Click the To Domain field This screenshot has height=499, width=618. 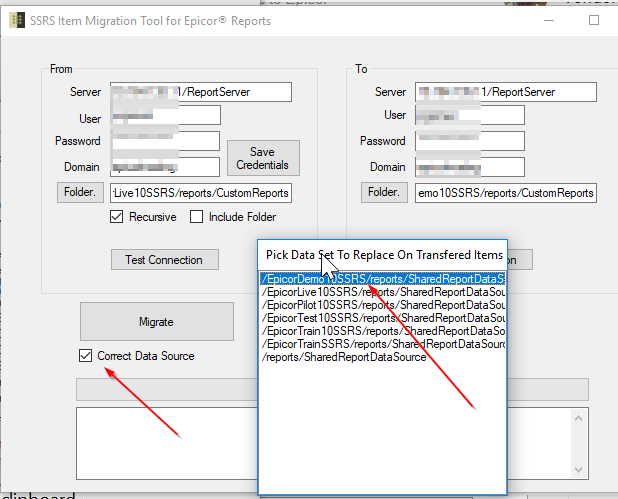pos(470,167)
